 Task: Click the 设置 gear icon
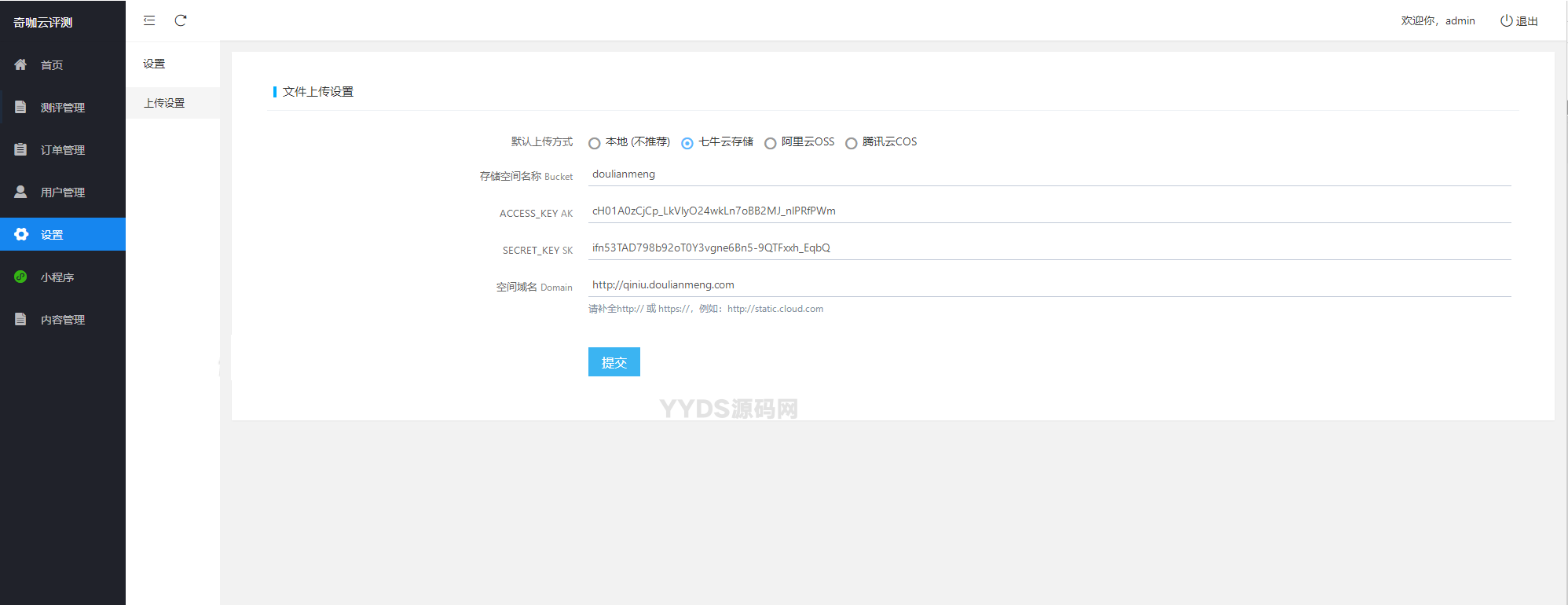tap(21, 234)
